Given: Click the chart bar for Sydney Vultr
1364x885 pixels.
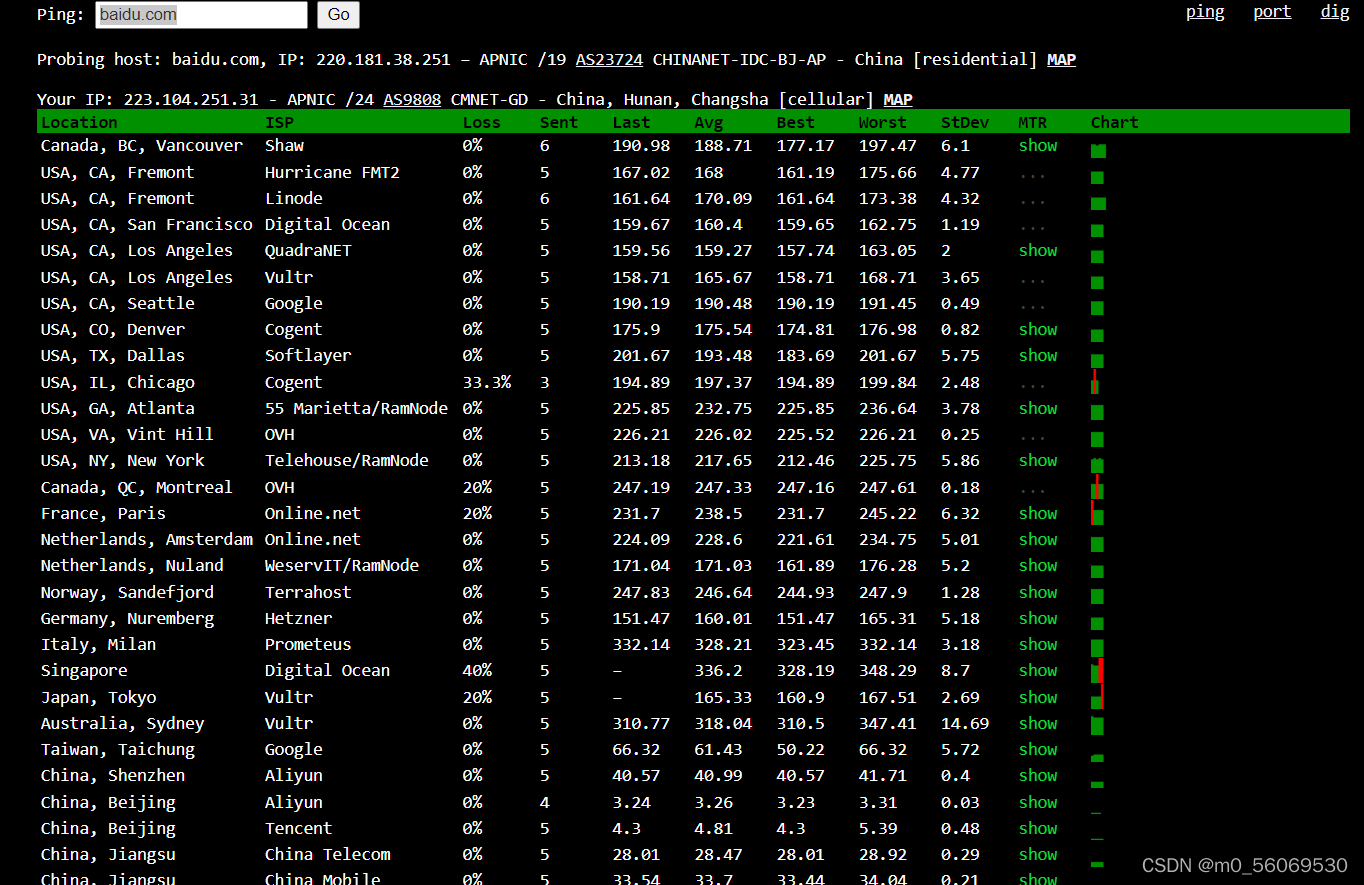Looking at the screenshot, I should 1097,725.
